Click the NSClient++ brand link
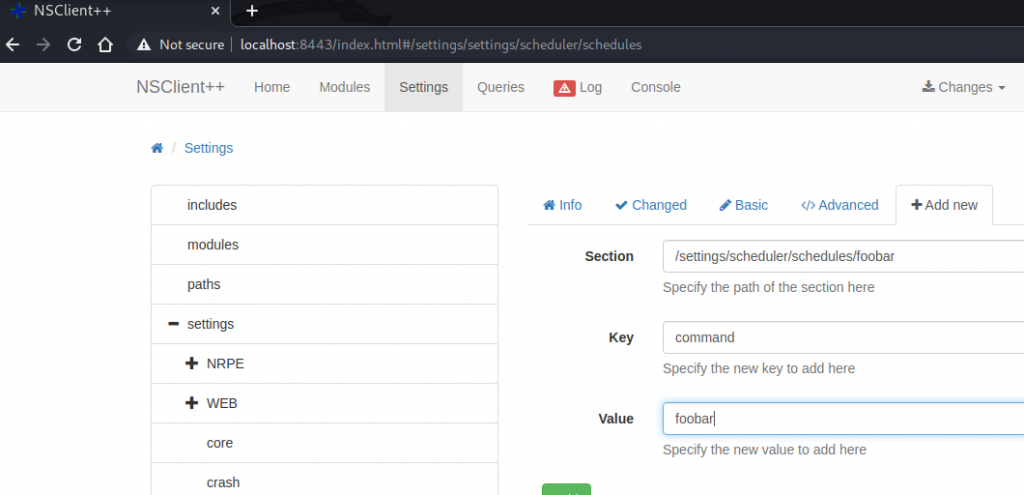 click(x=180, y=87)
